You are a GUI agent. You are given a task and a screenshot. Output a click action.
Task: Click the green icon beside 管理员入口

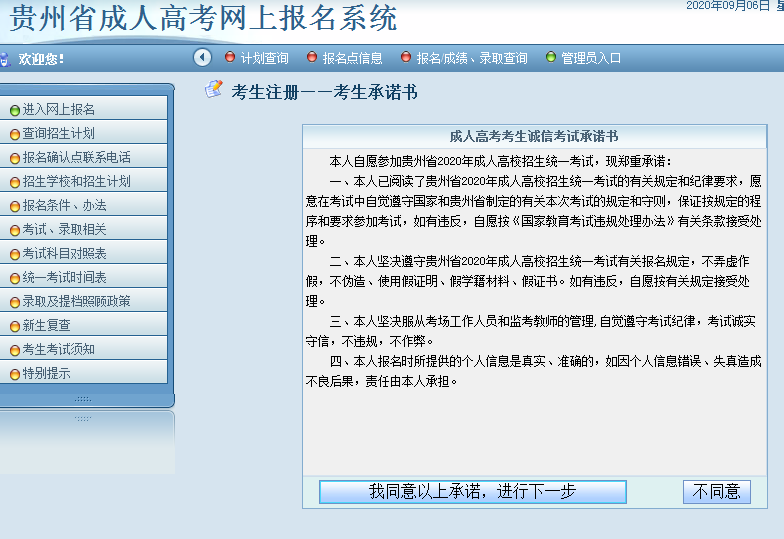[551, 58]
